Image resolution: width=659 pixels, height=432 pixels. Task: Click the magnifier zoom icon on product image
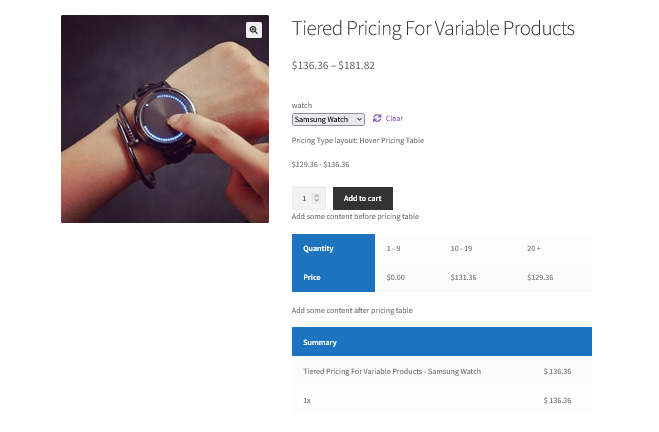point(254,30)
